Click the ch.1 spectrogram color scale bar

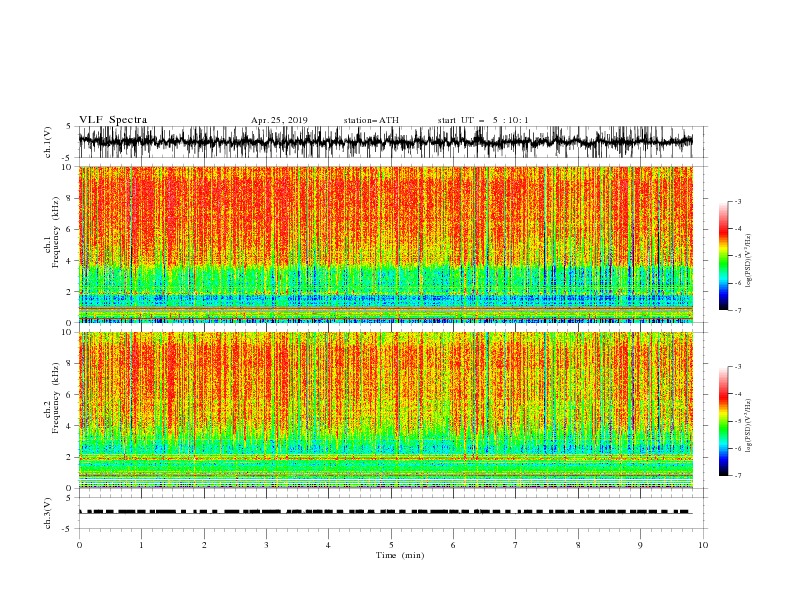click(723, 256)
